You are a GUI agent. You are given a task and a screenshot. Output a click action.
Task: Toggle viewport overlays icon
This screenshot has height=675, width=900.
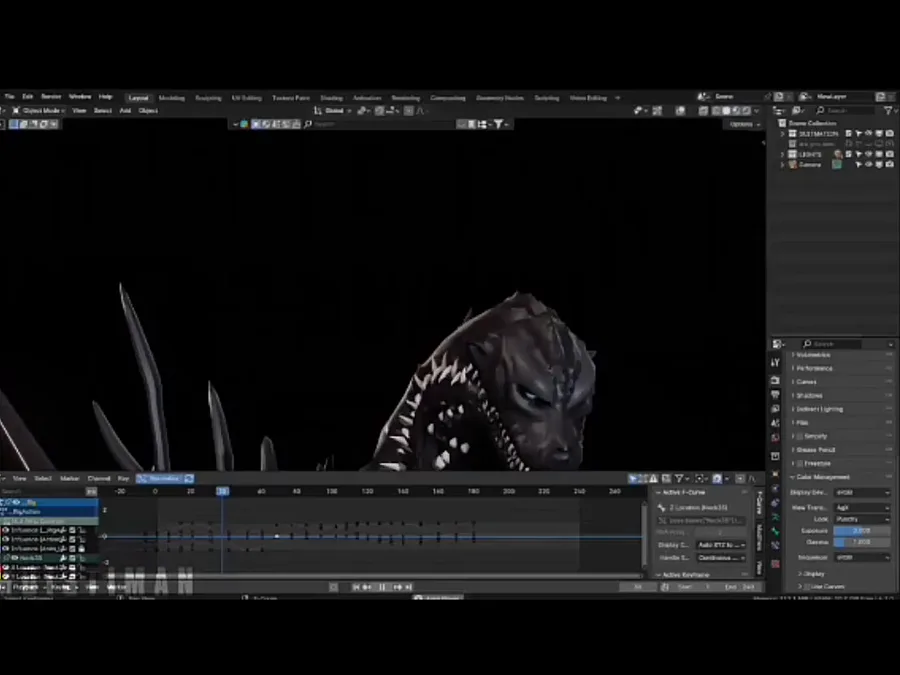[680, 111]
